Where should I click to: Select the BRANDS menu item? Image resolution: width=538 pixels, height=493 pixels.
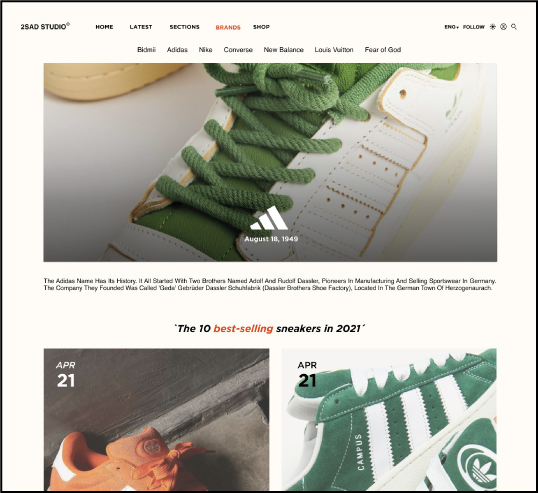(x=228, y=27)
